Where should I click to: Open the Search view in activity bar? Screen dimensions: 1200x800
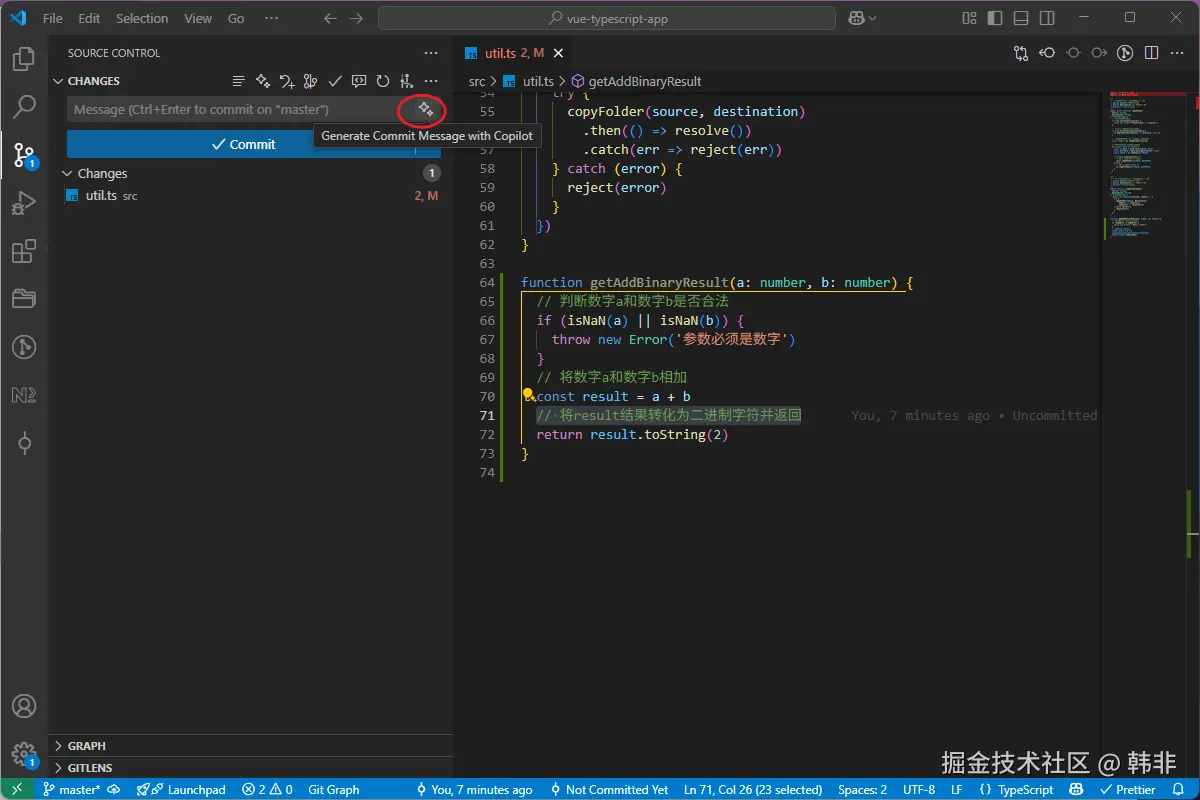point(24,106)
